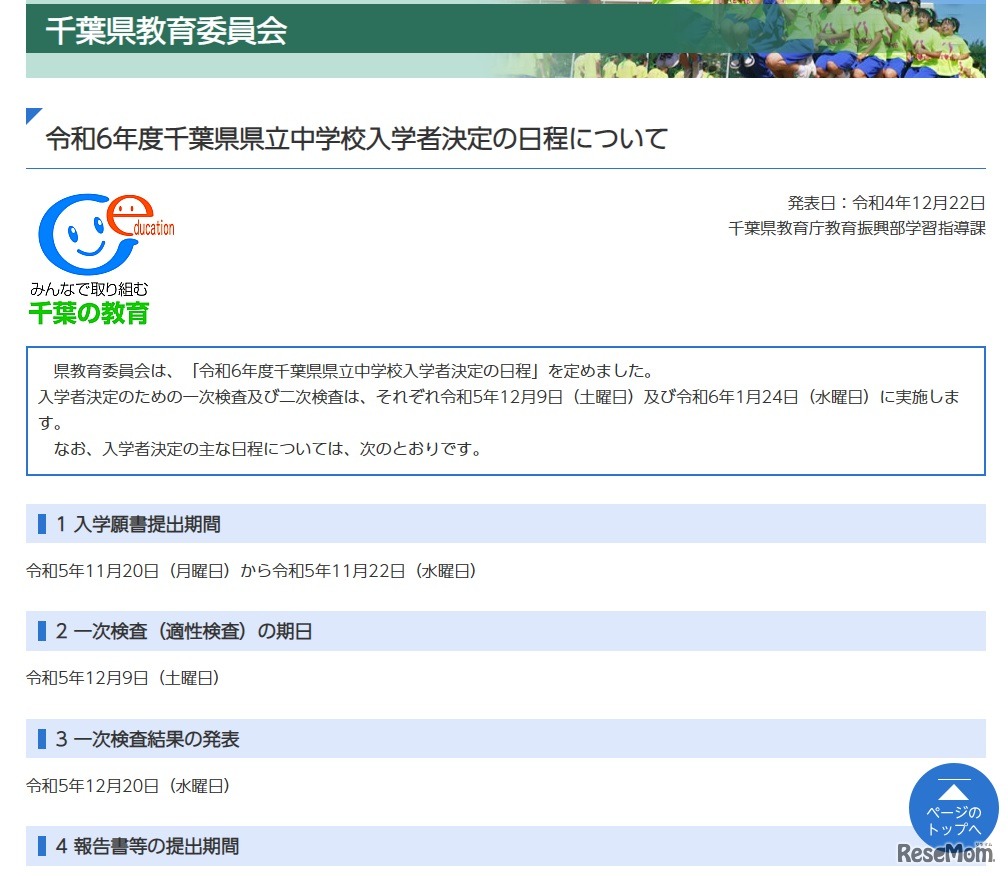Click the 4 報告書等の提出期間 heading text
Screen dimensions: 1008x876
click(x=147, y=846)
